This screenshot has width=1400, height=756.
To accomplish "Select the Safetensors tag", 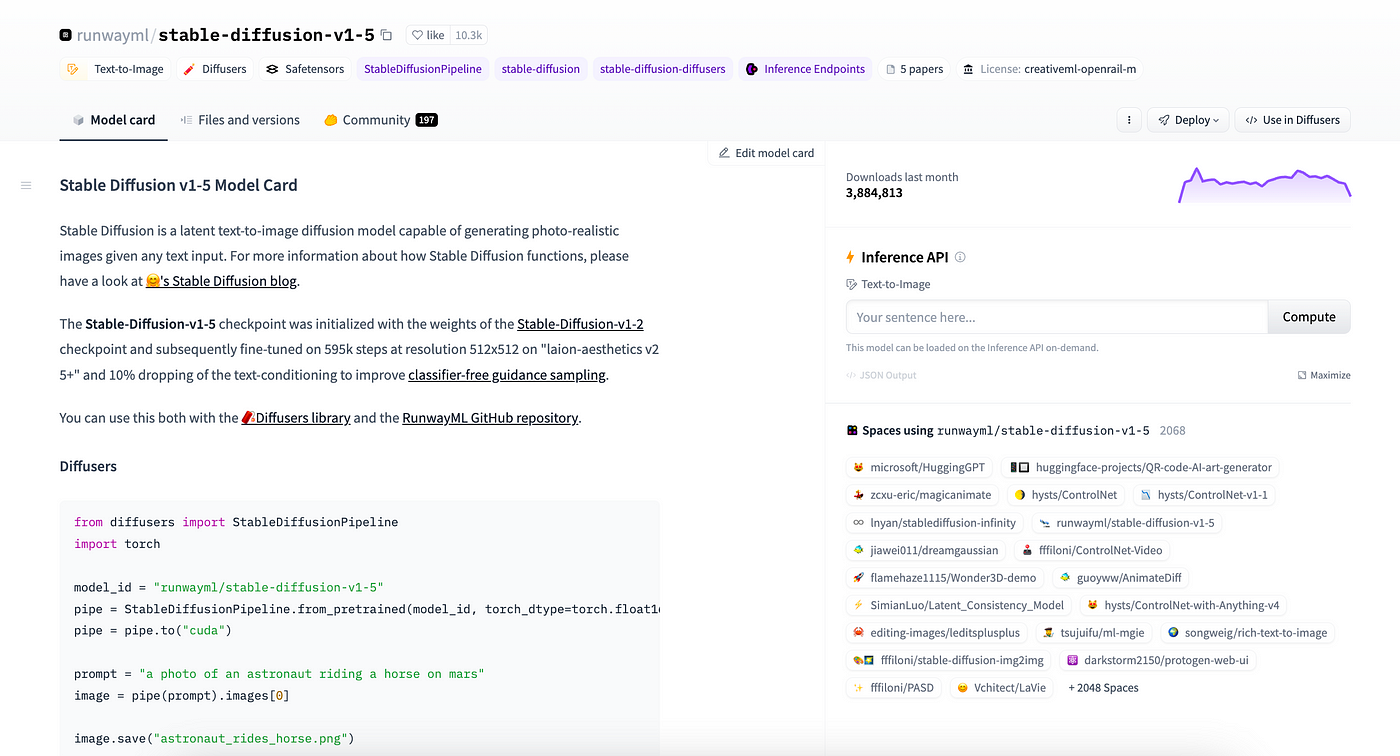I will point(305,69).
